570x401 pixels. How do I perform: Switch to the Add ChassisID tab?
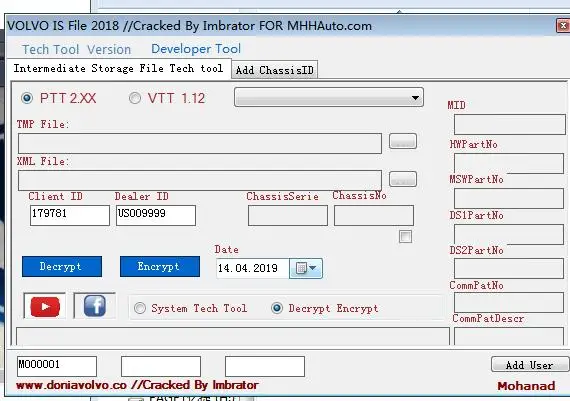pos(275,70)
